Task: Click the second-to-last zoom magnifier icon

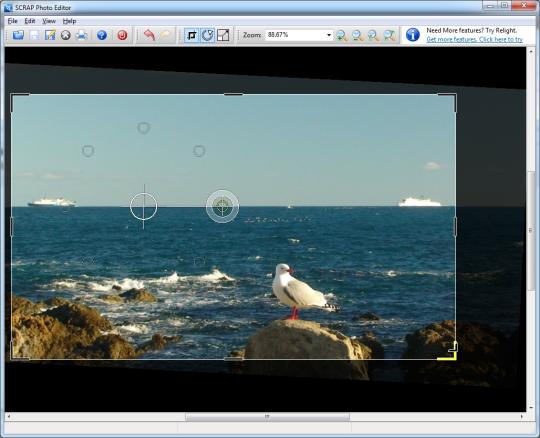Action: 373,35
